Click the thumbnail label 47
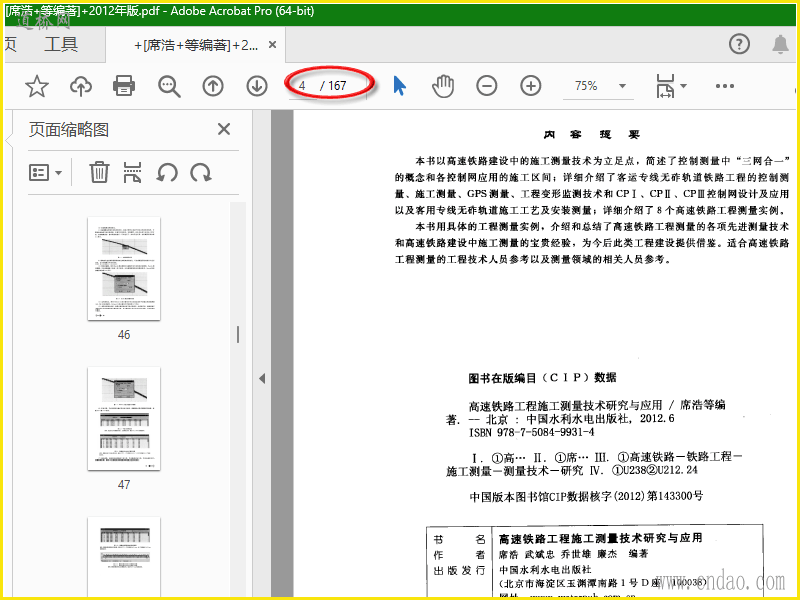This screenshot has height=600, width=800. 124,485
